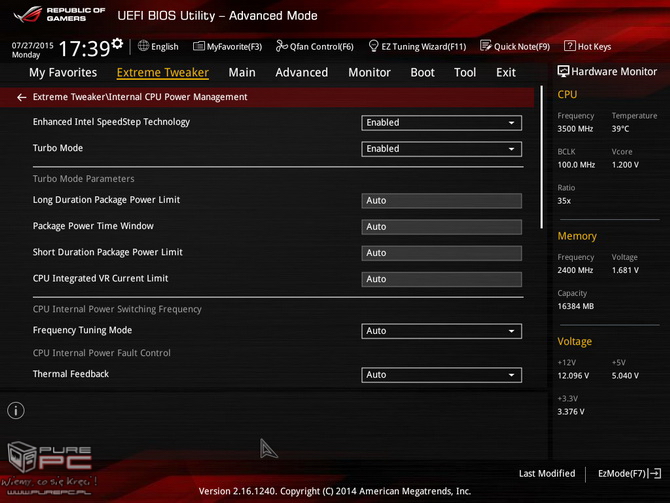Click the EZ Tuning Wizard bulb icon
The height and width of the screenshot is (503, 670).
[373, 46]
